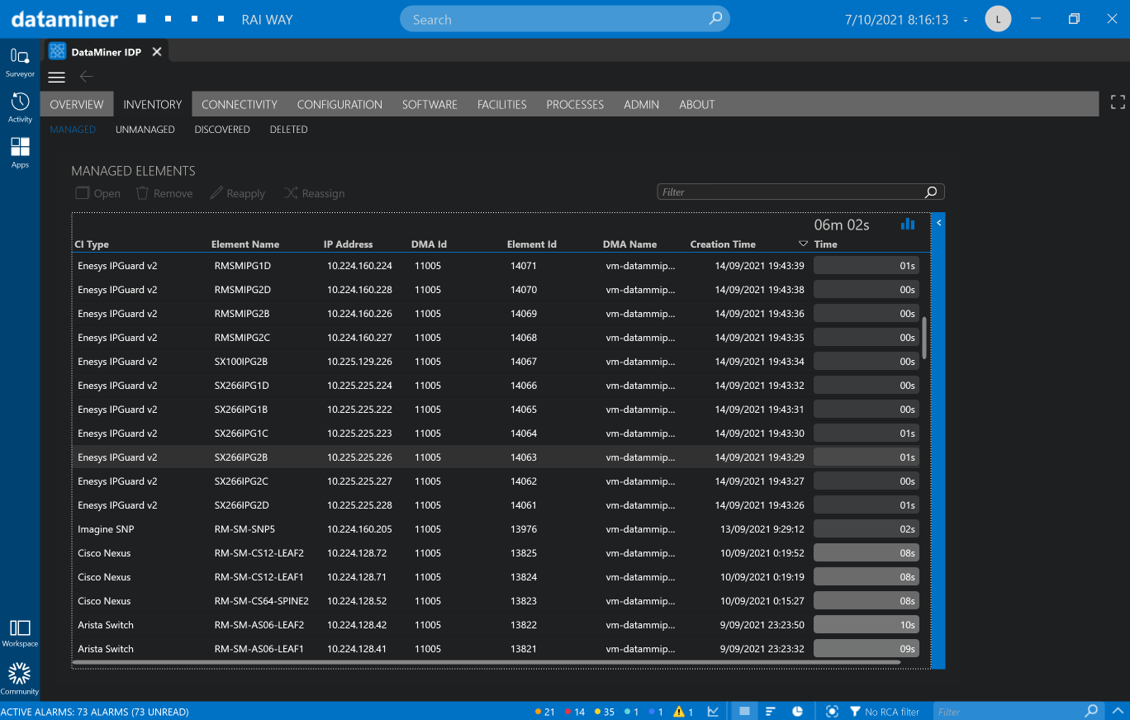Switch to the INVENTORY tab
This screenshot has height=720, width=1130.
(x=152, y=105)
